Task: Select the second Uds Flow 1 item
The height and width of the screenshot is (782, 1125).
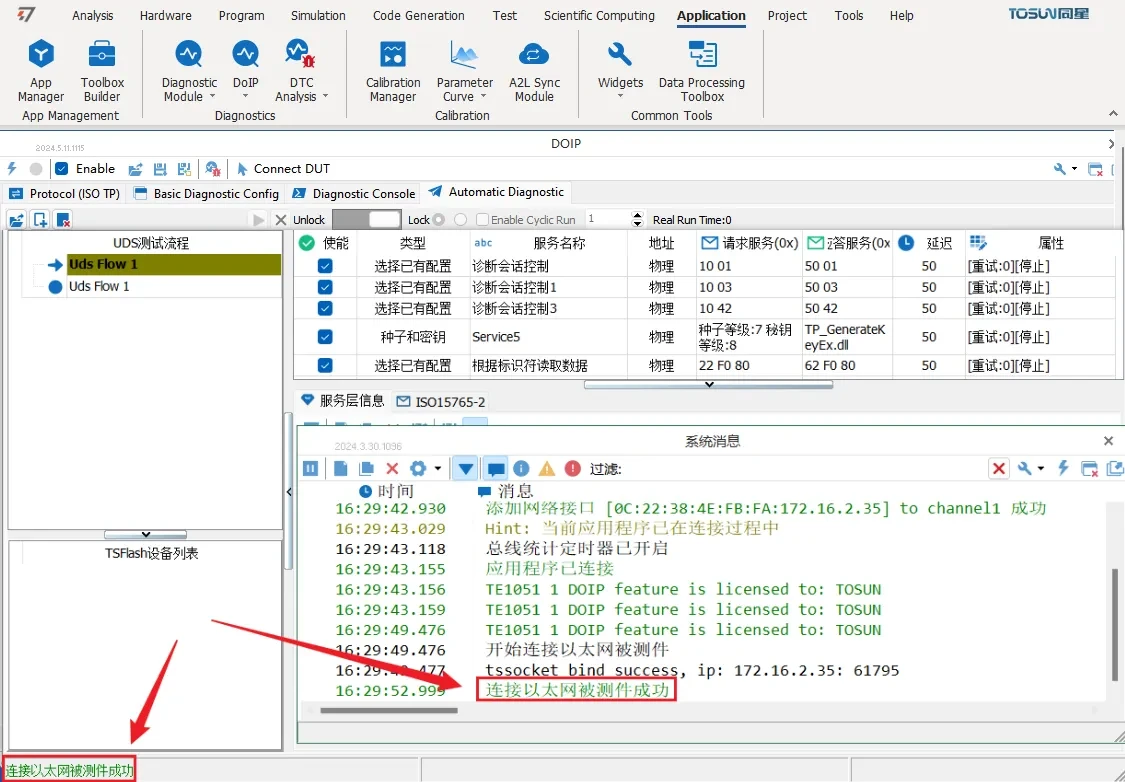Action: point(98,287)
